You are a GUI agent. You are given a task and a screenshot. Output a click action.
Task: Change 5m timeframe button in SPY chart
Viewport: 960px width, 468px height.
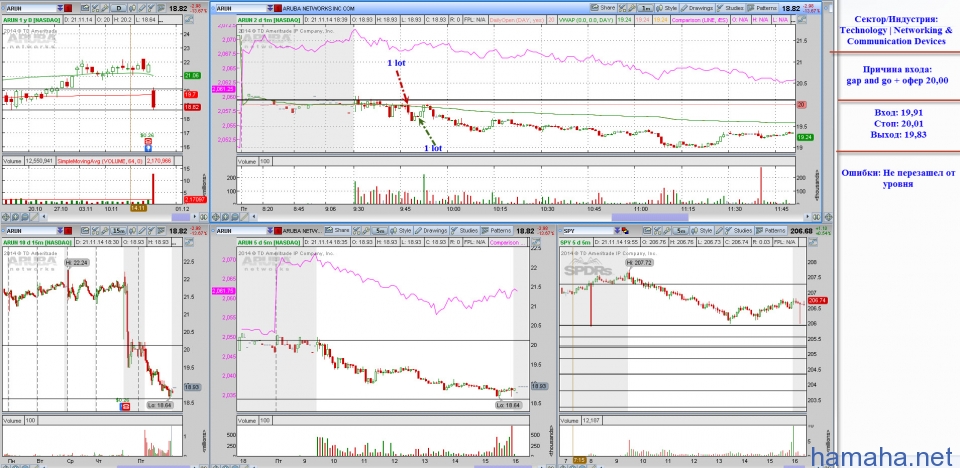pos(681,230)
